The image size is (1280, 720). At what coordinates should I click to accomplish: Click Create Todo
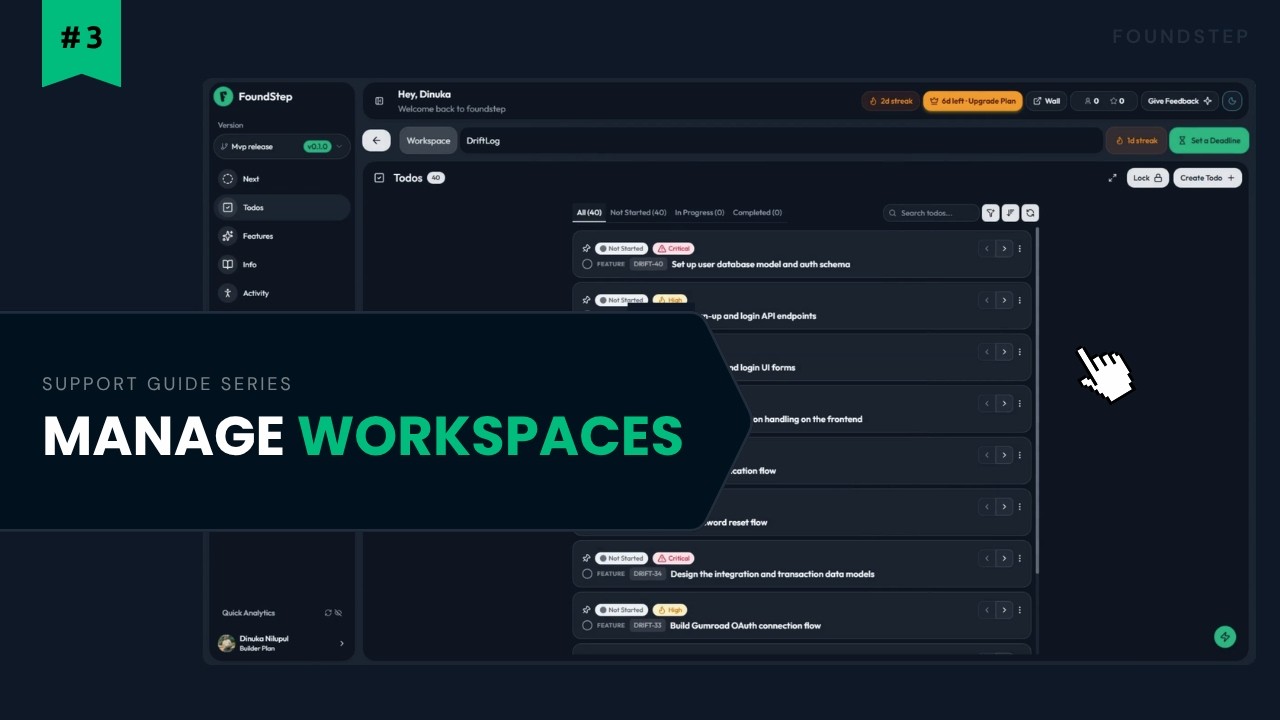coord(1207,178)
